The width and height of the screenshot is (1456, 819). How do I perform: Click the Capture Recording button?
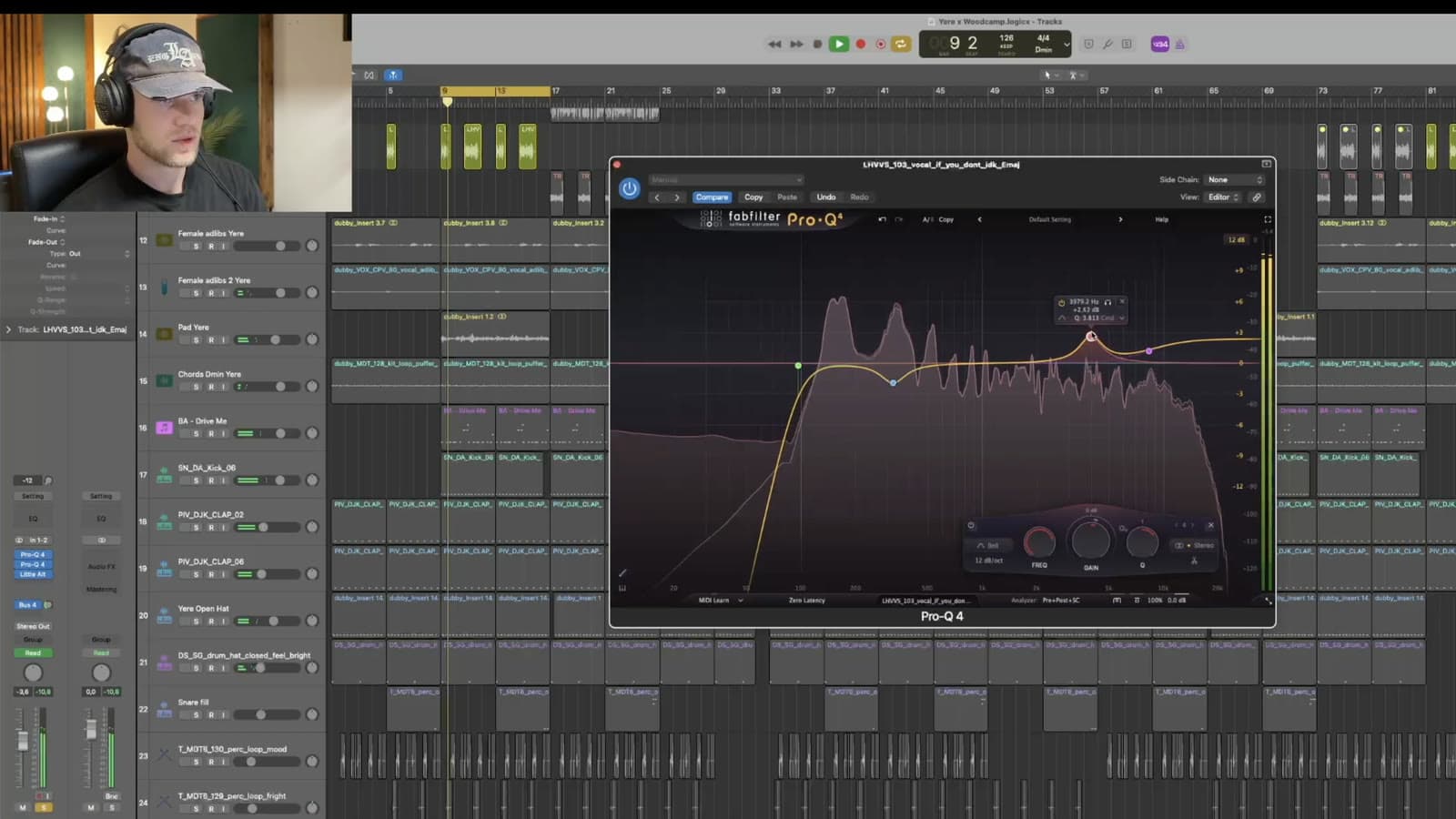[881, 44]
